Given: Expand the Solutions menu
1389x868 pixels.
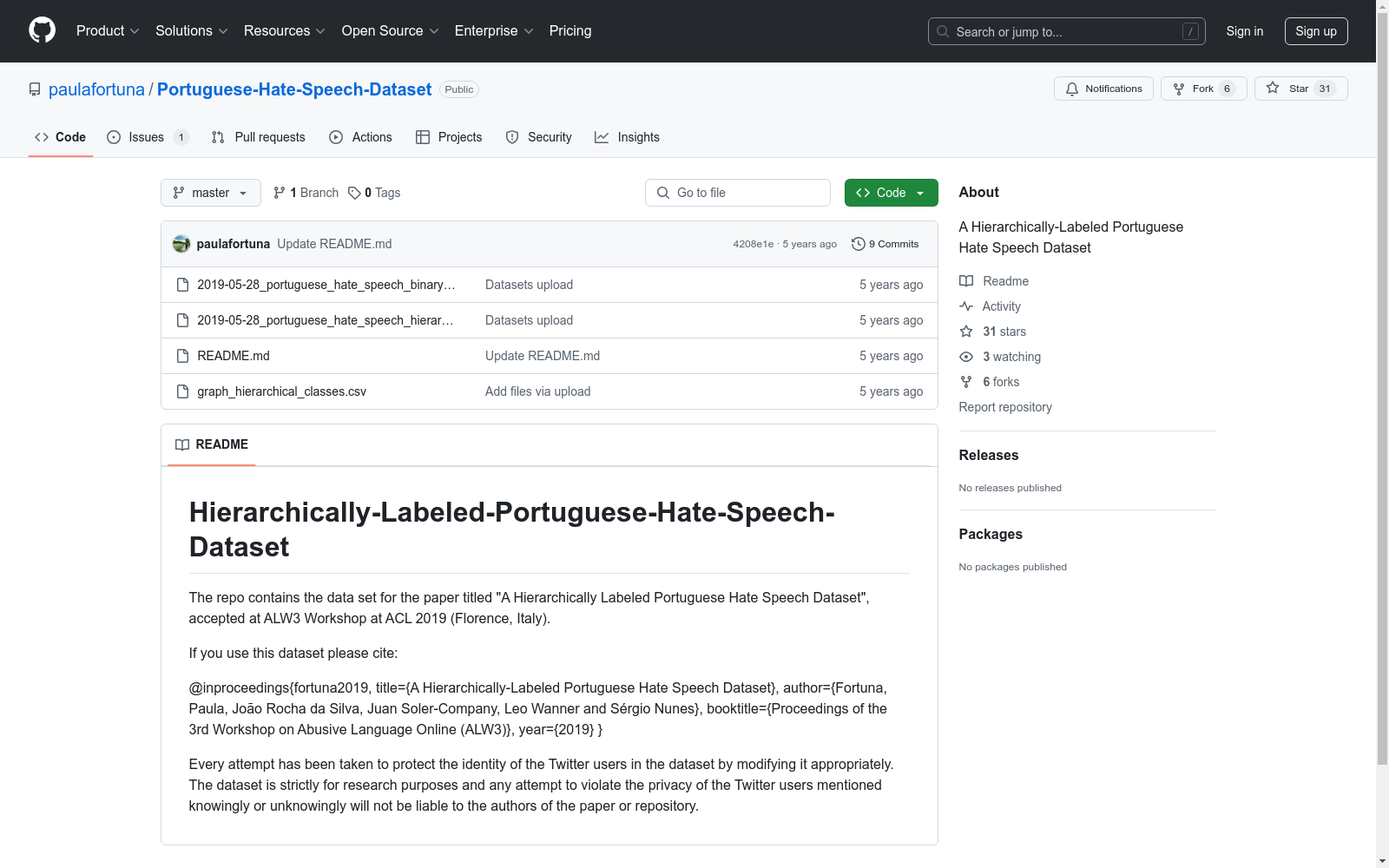Looking at the screenshot, I should click(x=192, y=31).
